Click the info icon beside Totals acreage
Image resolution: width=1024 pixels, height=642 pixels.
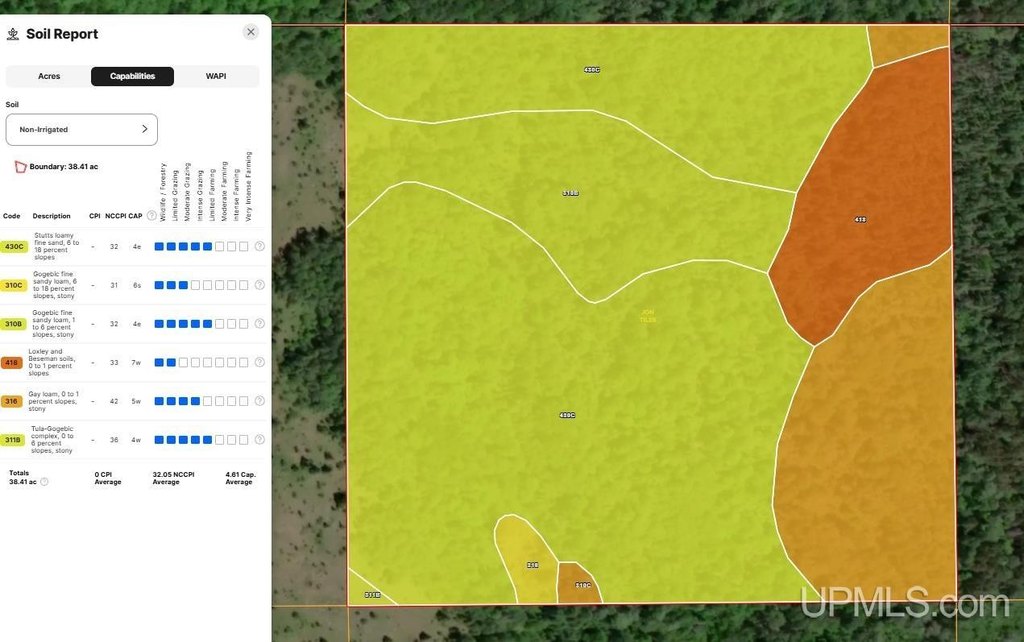pos(44,482)
